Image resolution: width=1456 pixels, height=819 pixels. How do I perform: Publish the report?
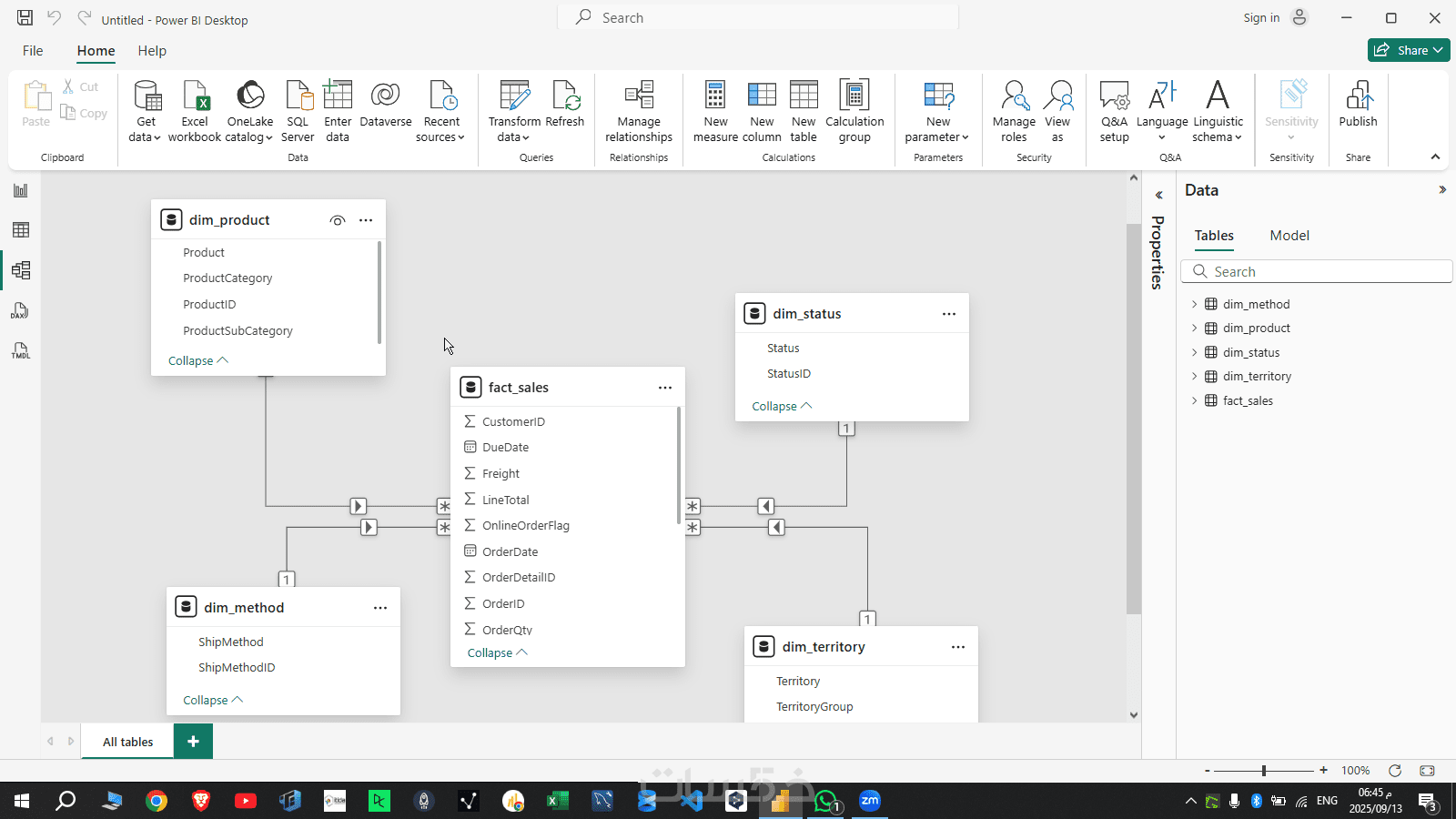point(1358,104)
